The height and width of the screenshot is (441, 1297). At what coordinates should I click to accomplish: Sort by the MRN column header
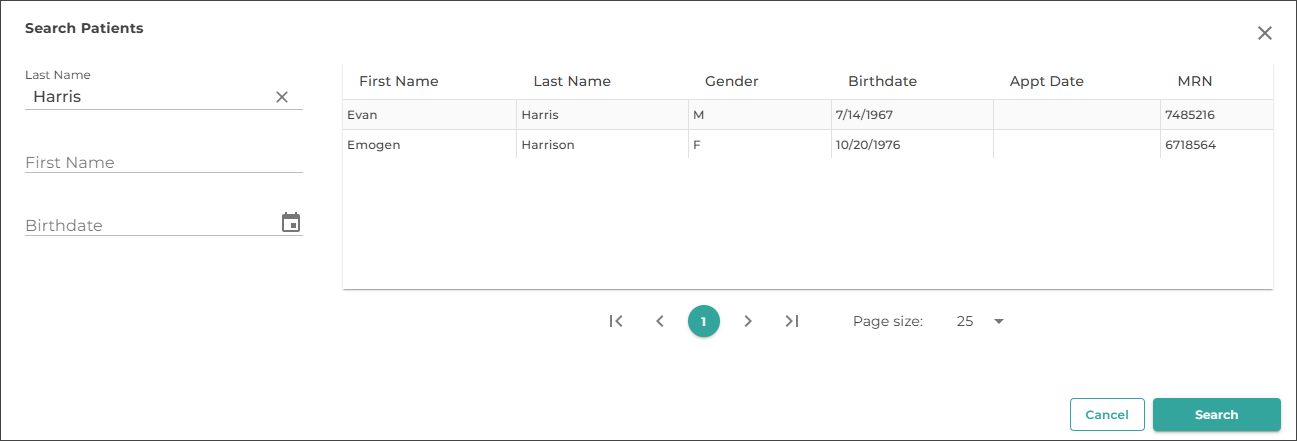[1194, 81]
